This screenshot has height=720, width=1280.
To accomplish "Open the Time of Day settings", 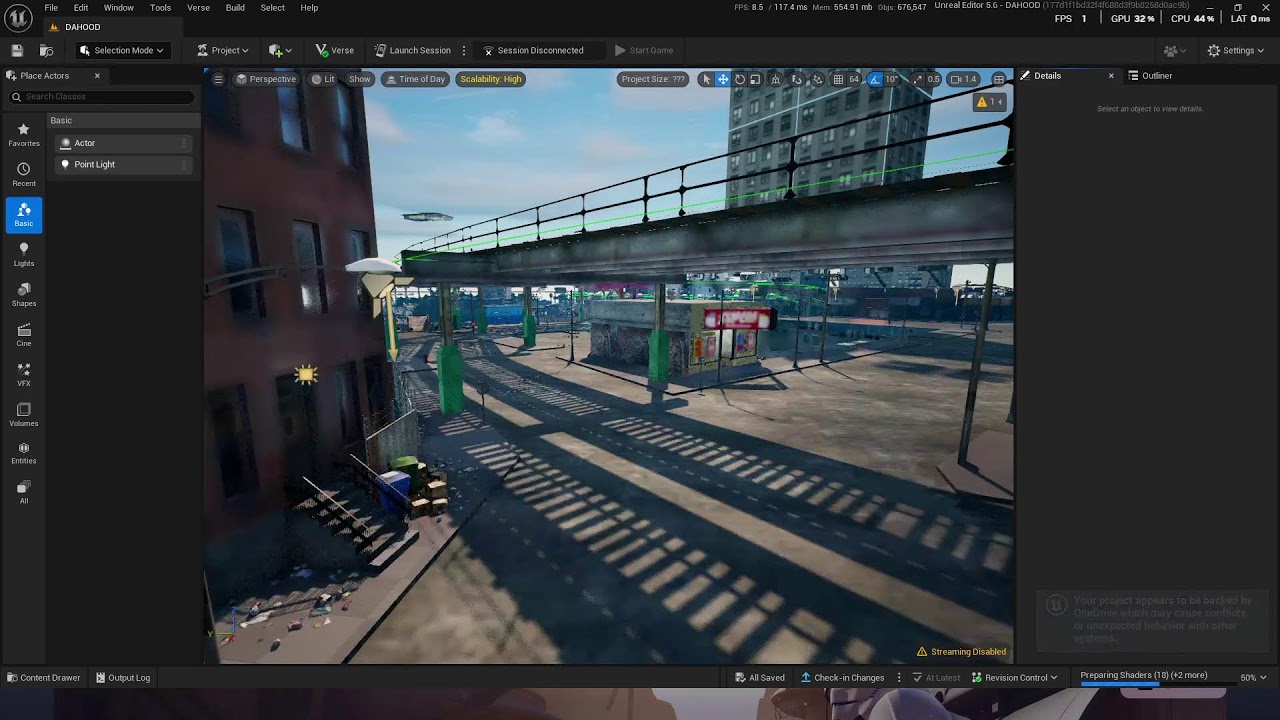I will click(415, 79).
